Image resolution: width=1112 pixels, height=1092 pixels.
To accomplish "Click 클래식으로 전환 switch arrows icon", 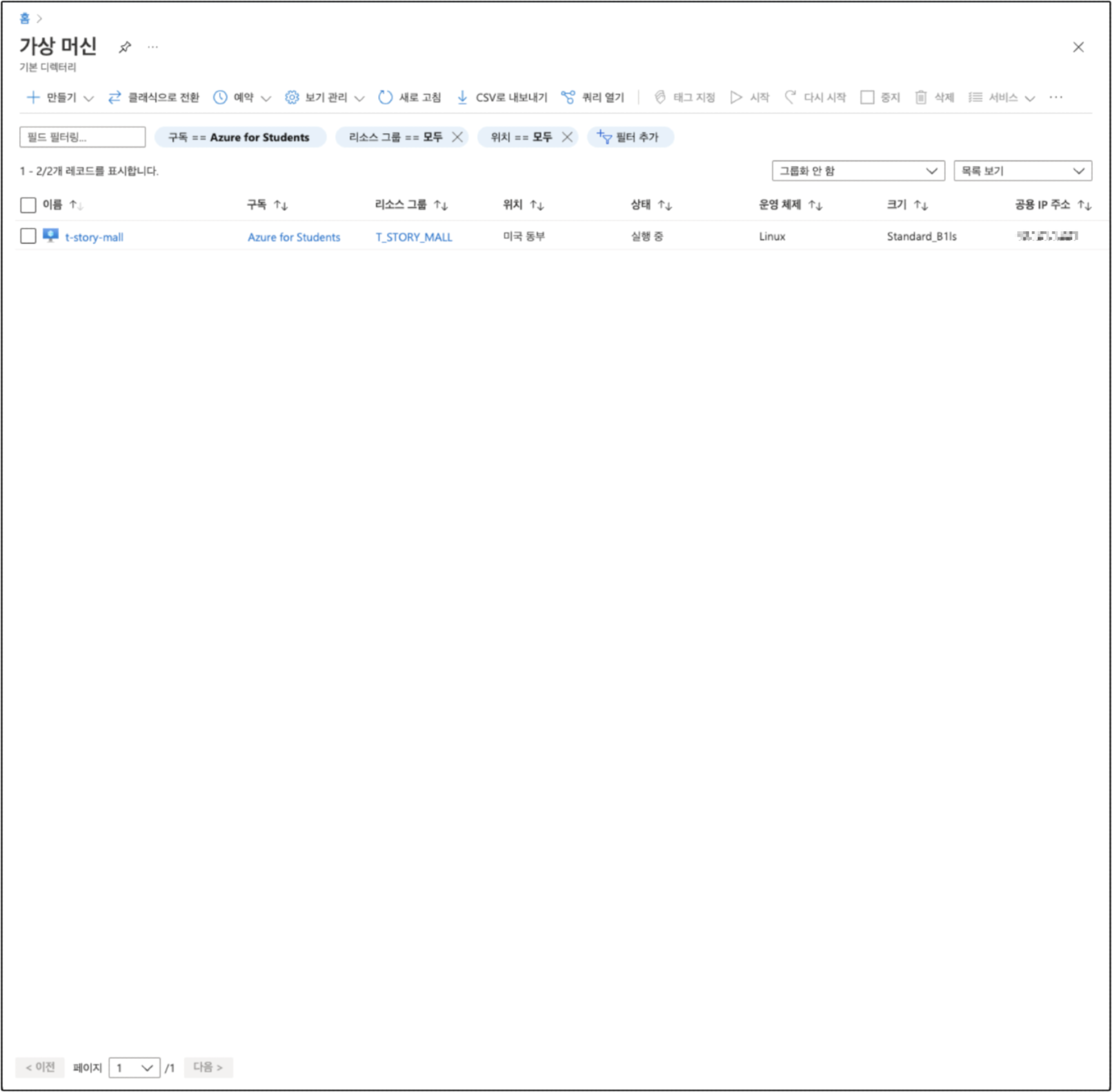I will coord(115,97).
